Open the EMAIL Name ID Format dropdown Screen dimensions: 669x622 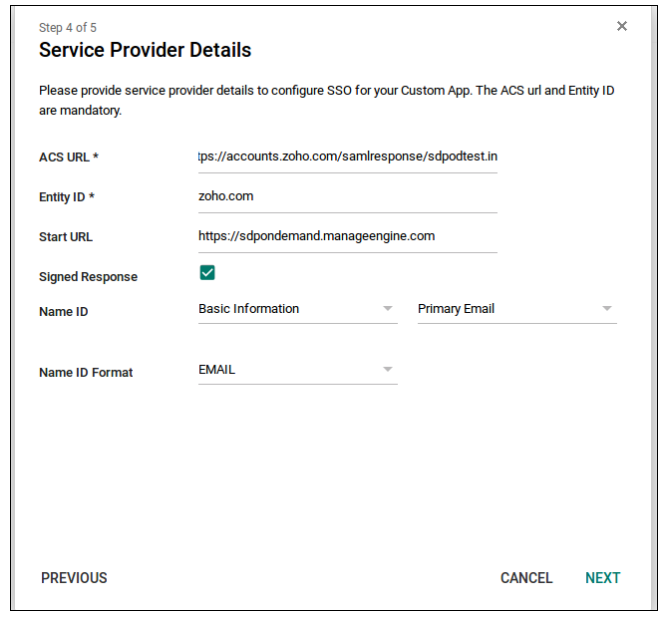[x=298, y=370]
